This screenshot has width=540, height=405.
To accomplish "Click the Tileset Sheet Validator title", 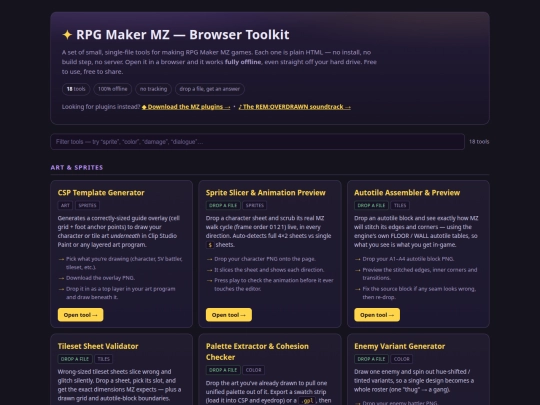I will [98, 346].
